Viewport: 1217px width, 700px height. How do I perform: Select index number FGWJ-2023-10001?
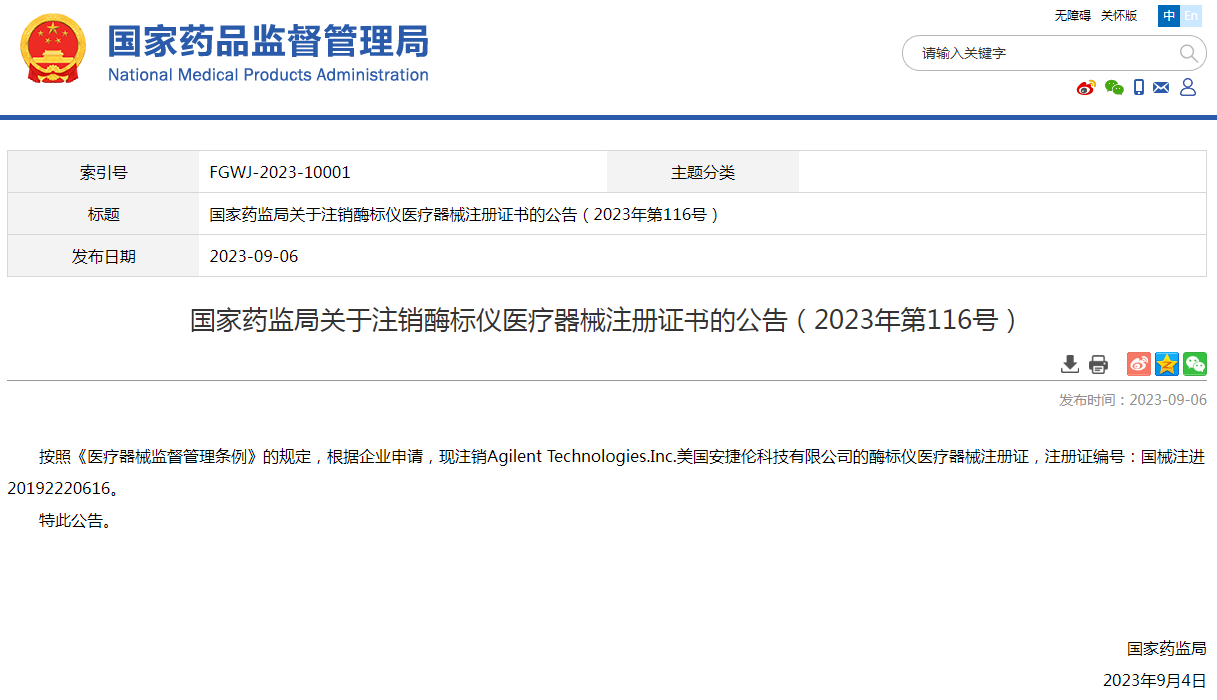click(280, 172)
